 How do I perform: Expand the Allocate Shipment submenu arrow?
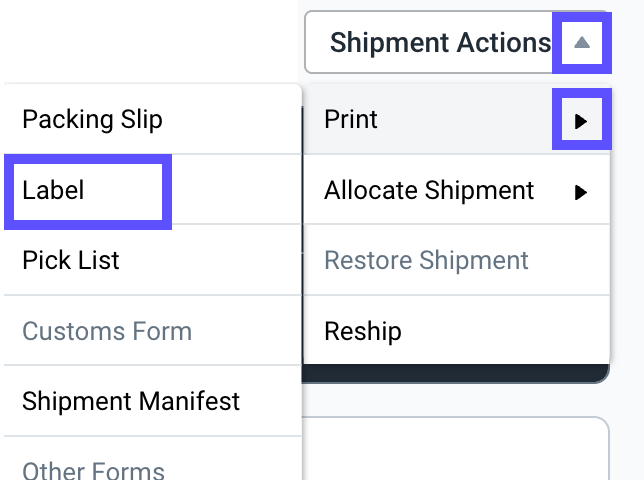pos(581,192)
